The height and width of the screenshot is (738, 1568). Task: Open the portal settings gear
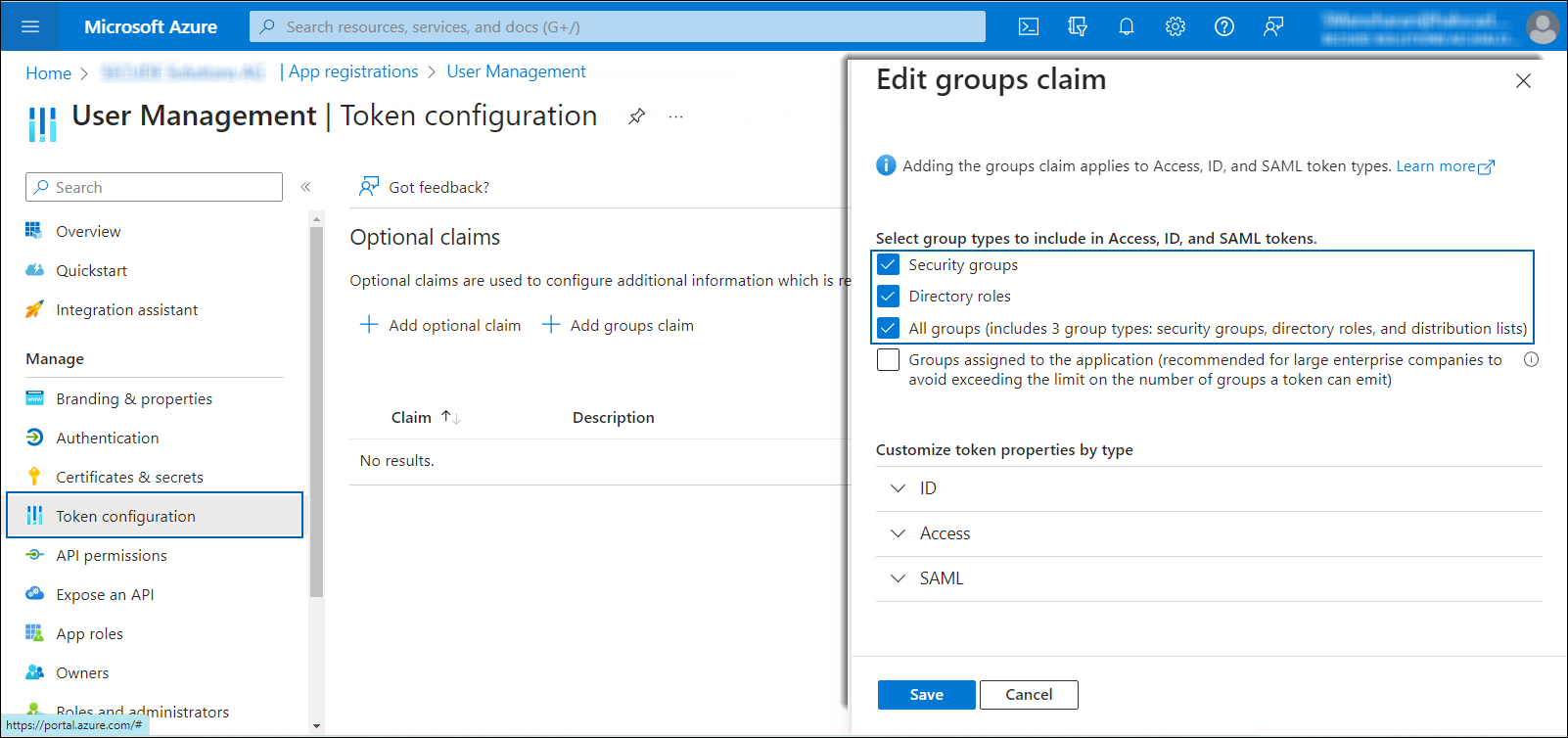(1176, 26)
